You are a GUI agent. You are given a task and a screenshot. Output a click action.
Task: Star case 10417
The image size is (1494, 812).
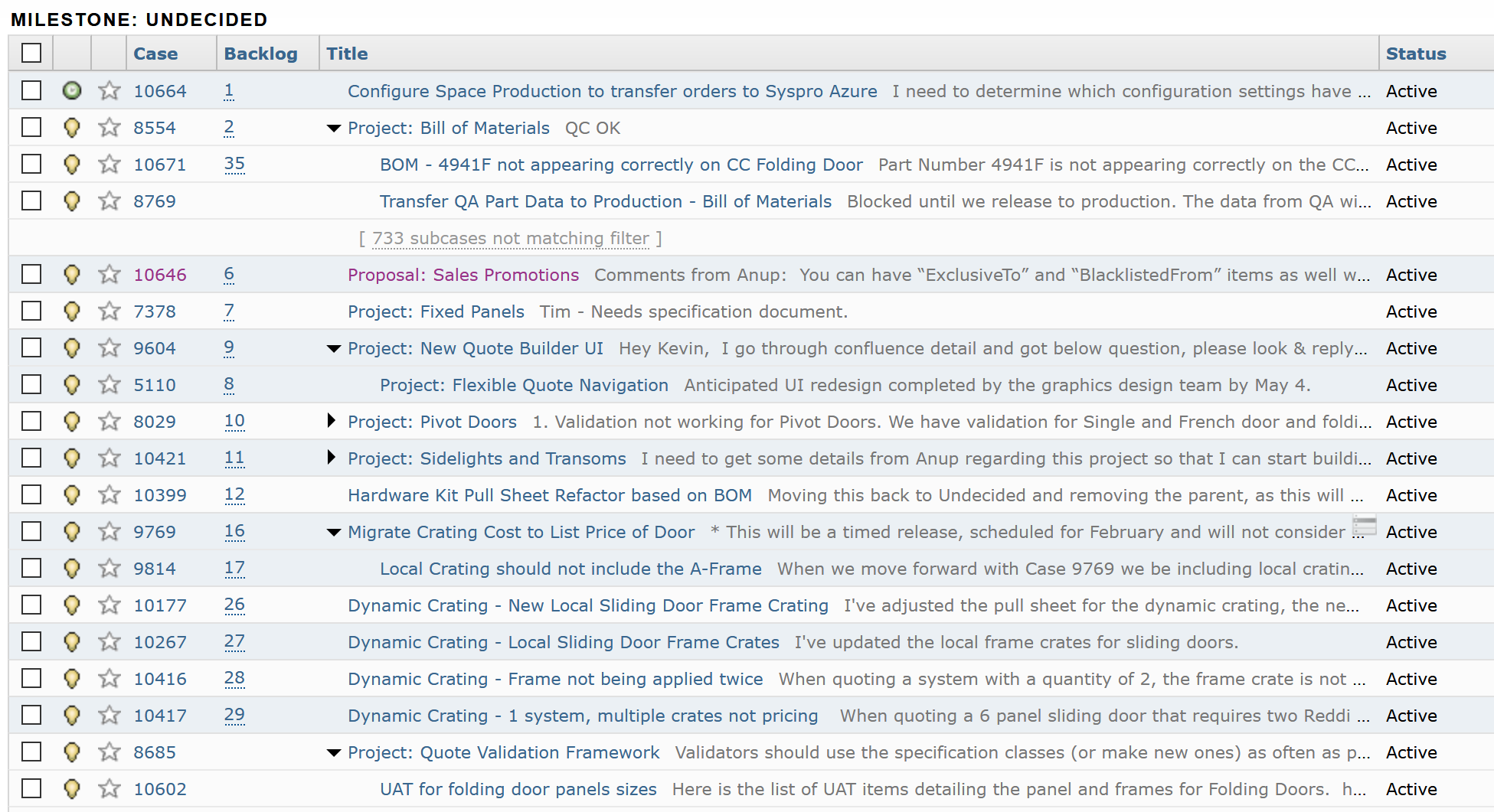(110, 716)
